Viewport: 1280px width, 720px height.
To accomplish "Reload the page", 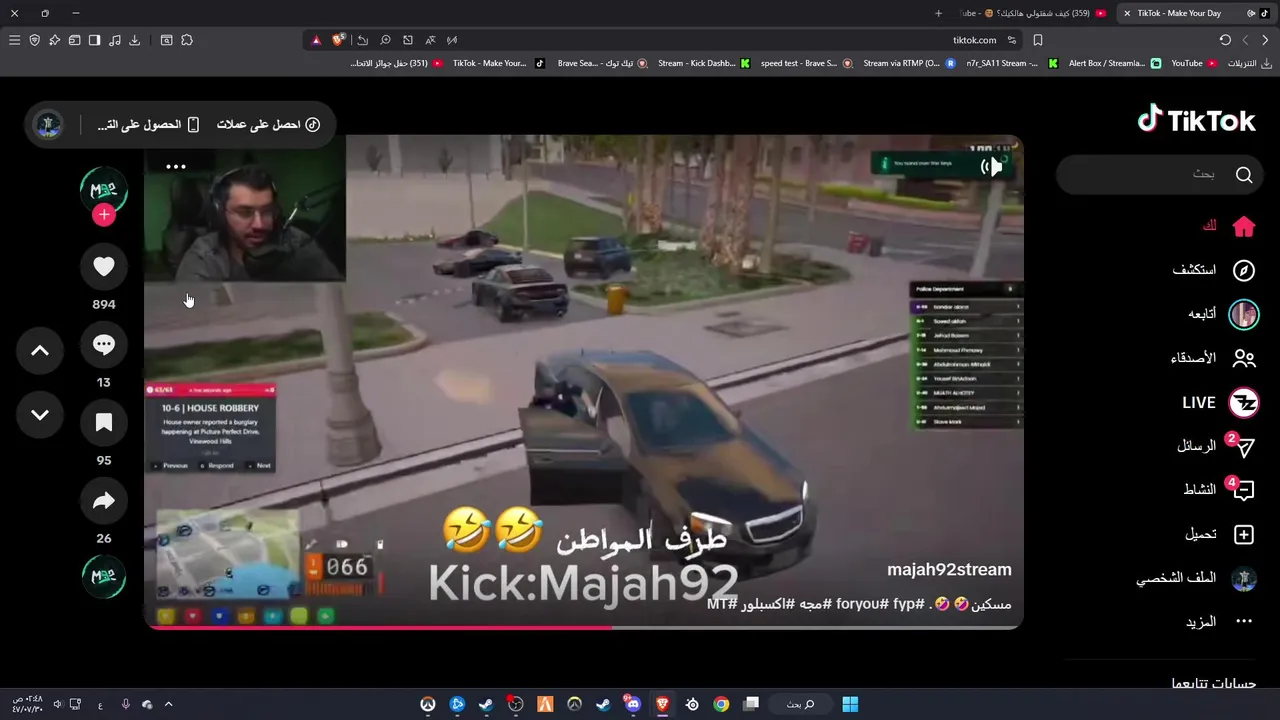I will [x=1225, y=40].
